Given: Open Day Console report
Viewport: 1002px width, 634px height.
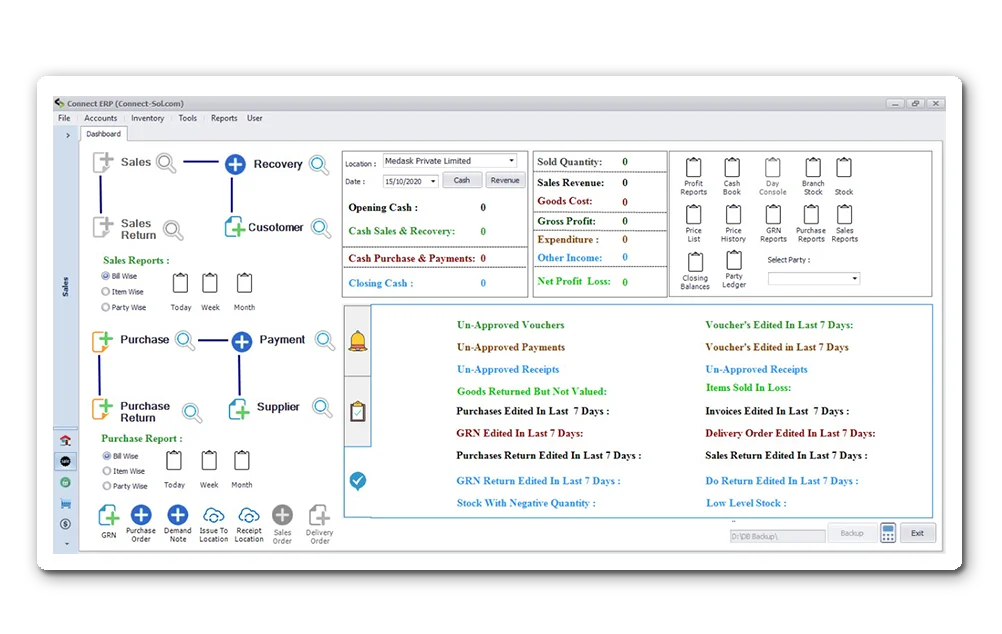Looking at the screenshot, I should click(x=773, y=167).
